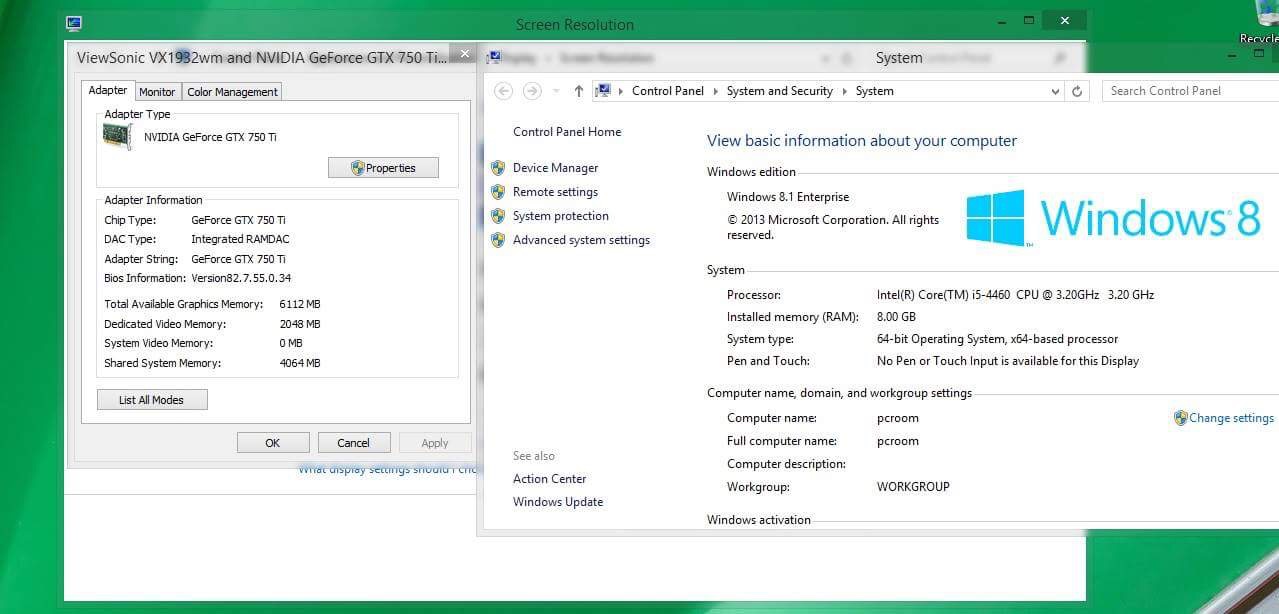Image resolution: width=1279 pixels, height=614 pixels.
Task: Click the NVIDIA adapter card icon
Action: tap(118, 137)
